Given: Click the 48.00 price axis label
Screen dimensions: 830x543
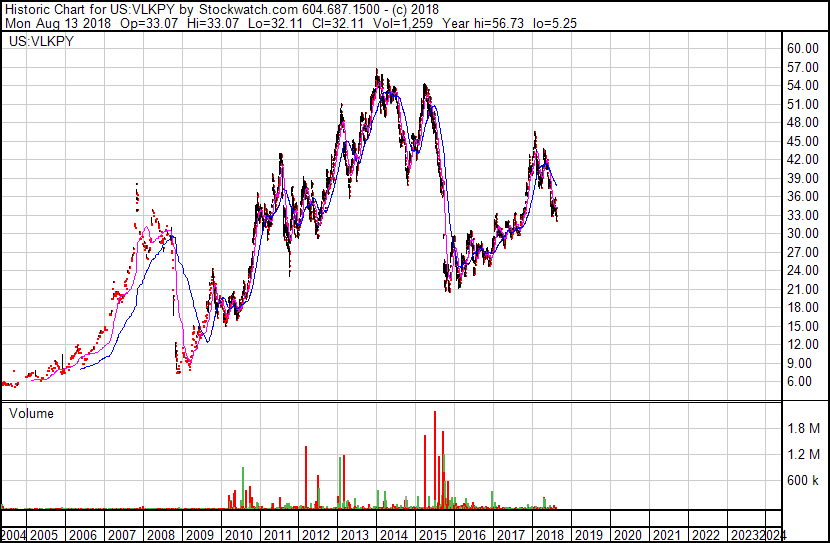Looking at the screenshot, I should [x=803, y=122].
